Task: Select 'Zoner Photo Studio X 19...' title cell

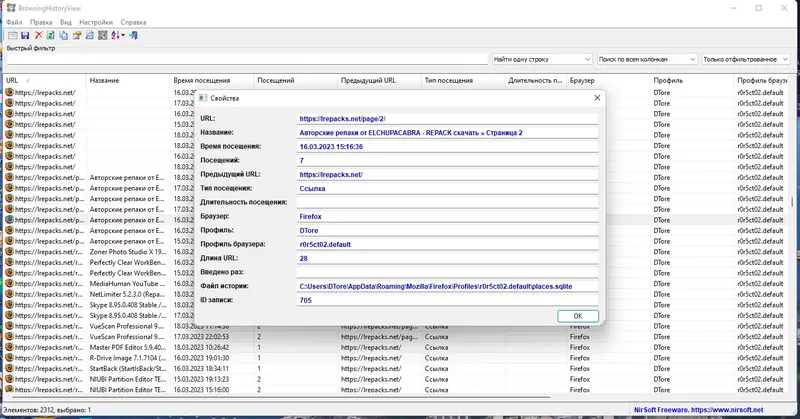Action: tap(128, 252)
